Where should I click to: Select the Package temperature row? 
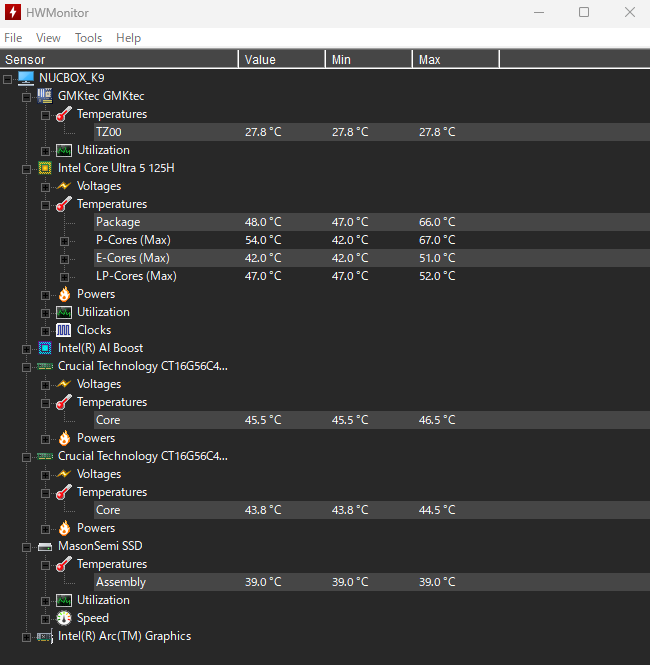[118, 222]
